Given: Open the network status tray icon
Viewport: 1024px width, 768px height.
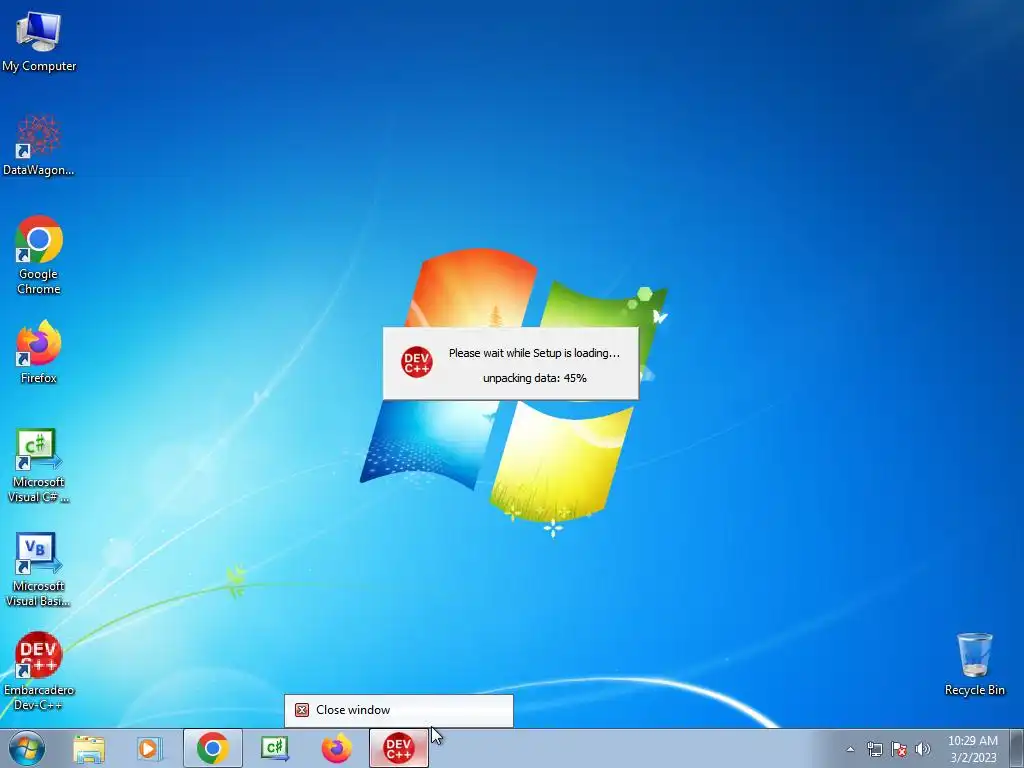Looking at the screenshot, I should pyautogui.click(x=874, y=749).
